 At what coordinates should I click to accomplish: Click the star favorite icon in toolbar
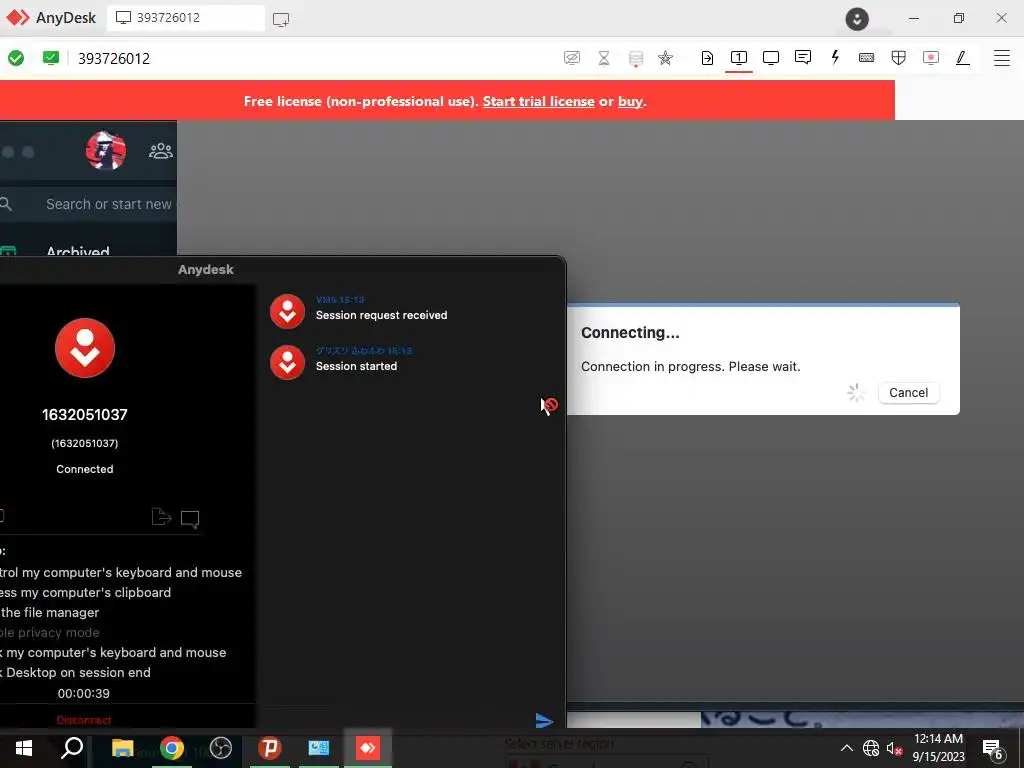pos(665,58)
